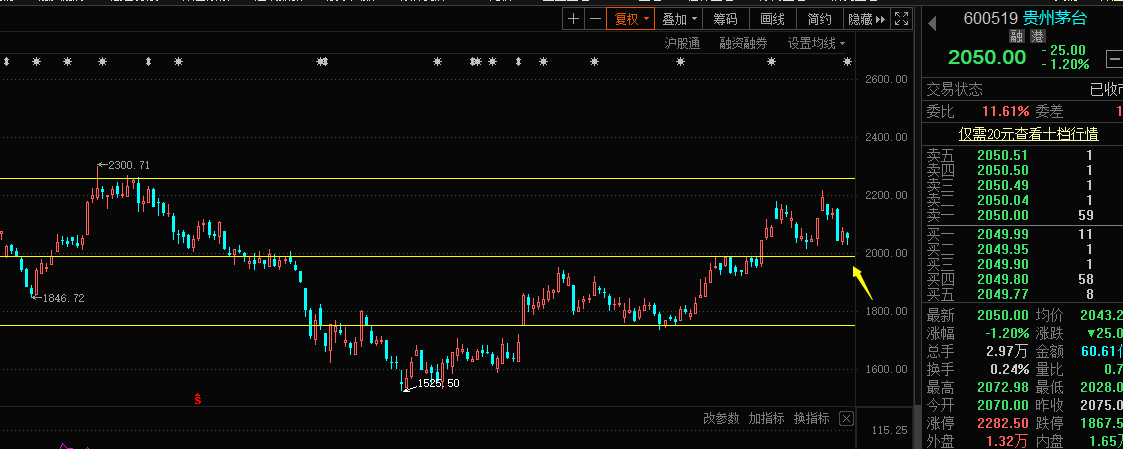Select the 卖四 2050.50 ask row
Viewport: 1123px width, 449px height.
[x=1023, y=170]
